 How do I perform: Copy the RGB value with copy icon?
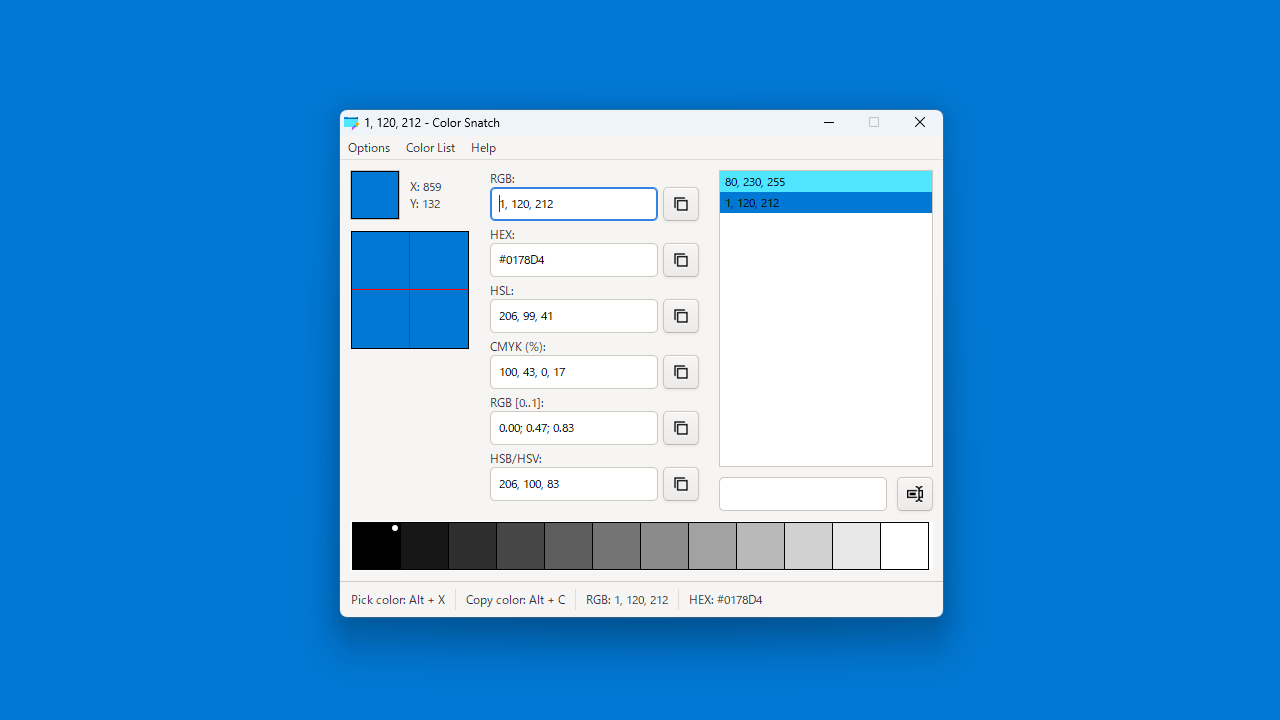point(681,204)
